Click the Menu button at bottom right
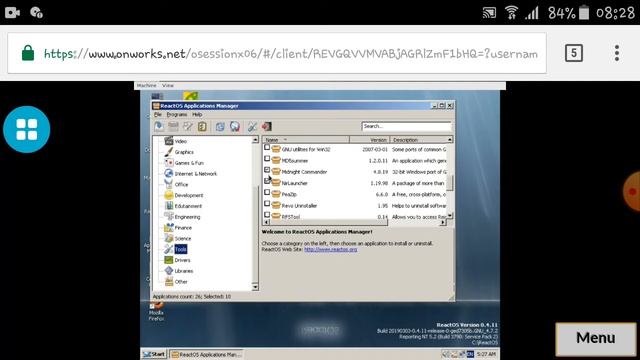The image size is (640, 360). click(x=596, y=338)
